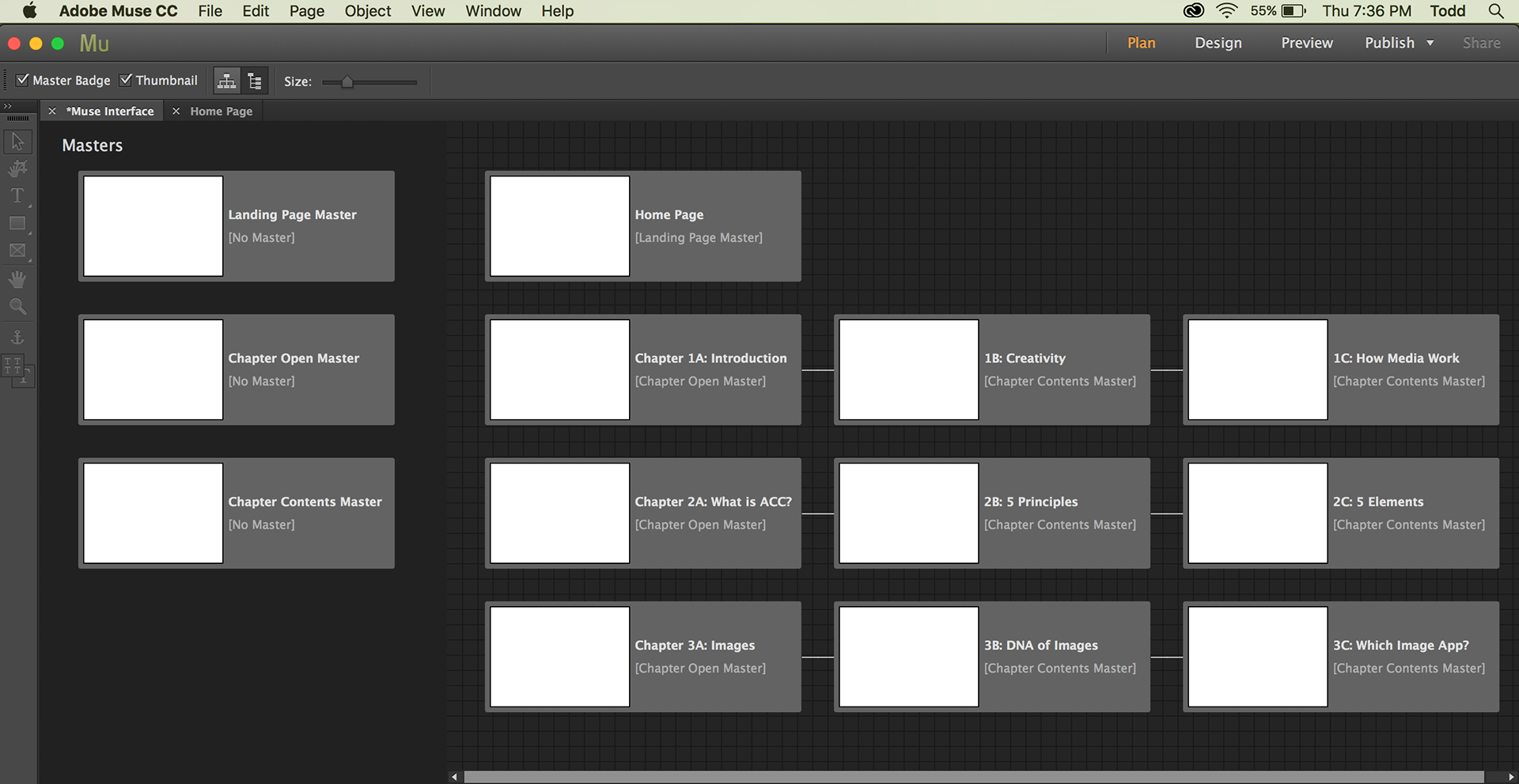The height and width of the screenshot is (784, 1519).
Task: Select the Rectangle tool
Action: click(x=17, y=223)
